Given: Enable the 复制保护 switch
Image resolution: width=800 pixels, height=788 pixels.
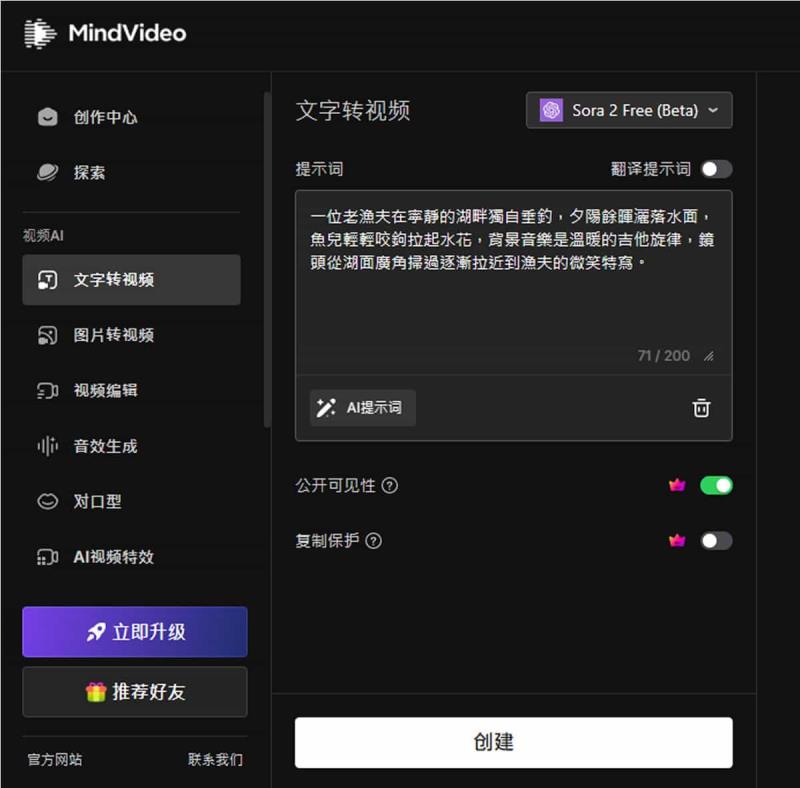Looking at the screenshot, I should tap(716, 541).
